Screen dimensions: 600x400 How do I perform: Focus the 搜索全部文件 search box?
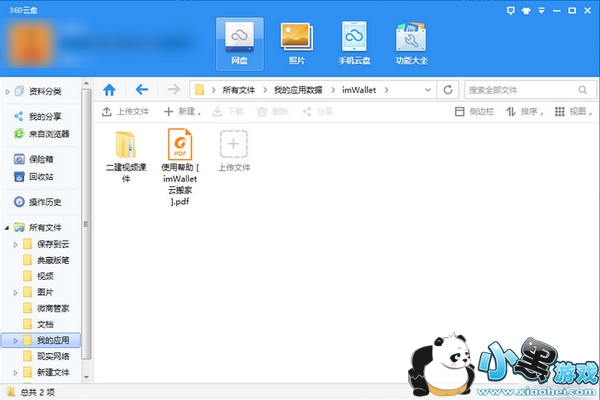coord(530,90)
